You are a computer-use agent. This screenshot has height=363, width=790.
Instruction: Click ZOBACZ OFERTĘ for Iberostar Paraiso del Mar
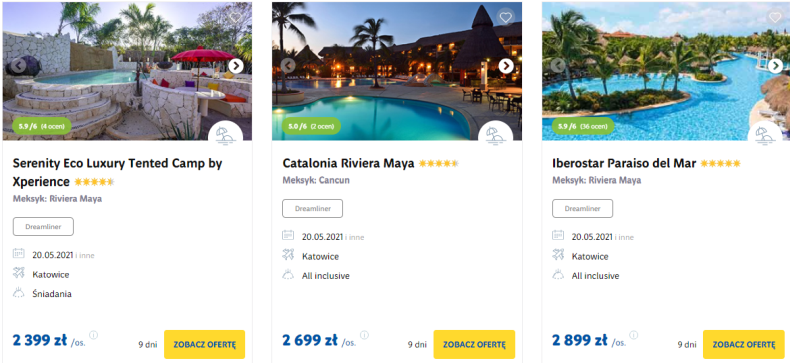[x=744, y=344]
